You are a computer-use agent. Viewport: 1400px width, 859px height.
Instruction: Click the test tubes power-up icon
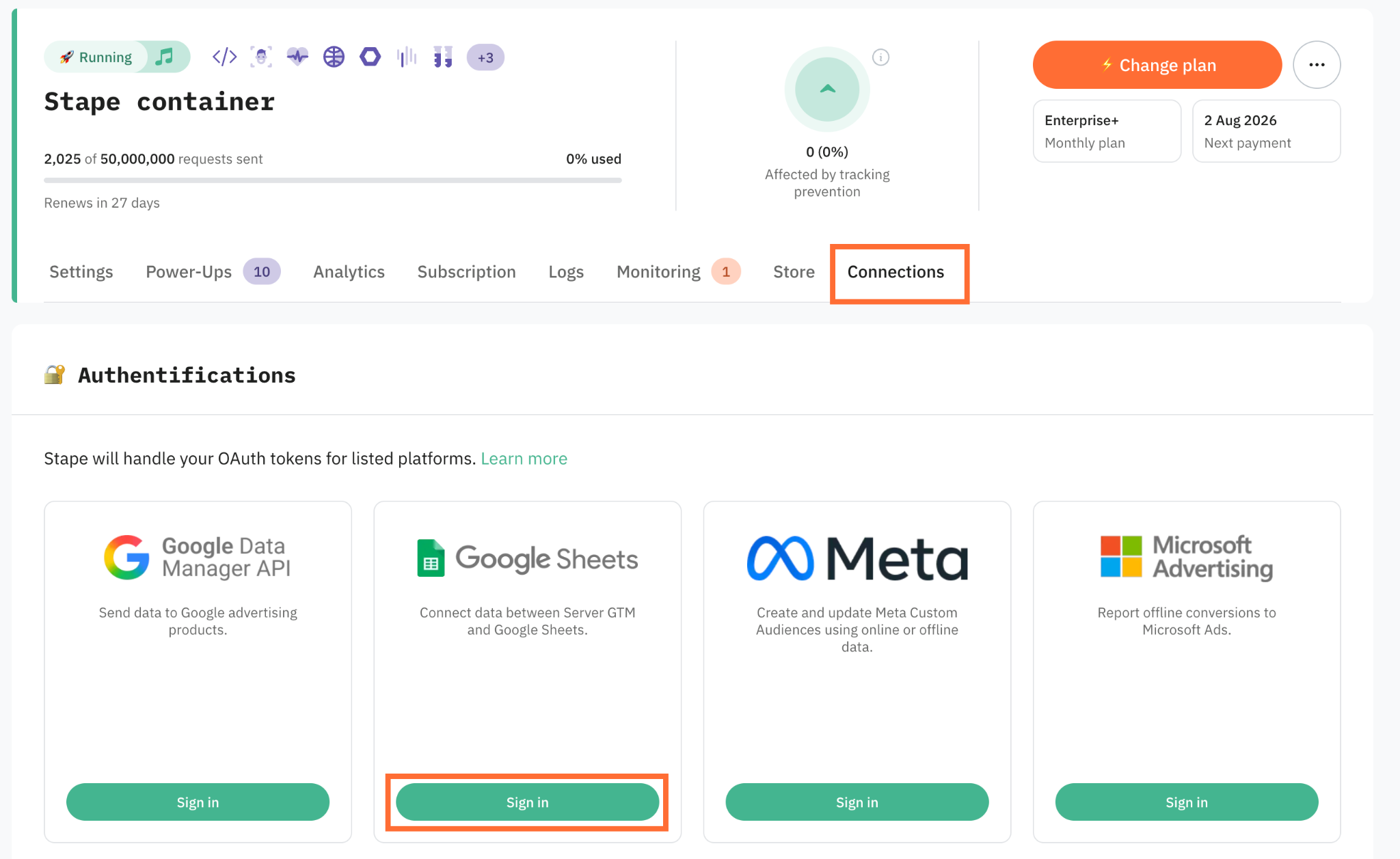tap(443, 57)
